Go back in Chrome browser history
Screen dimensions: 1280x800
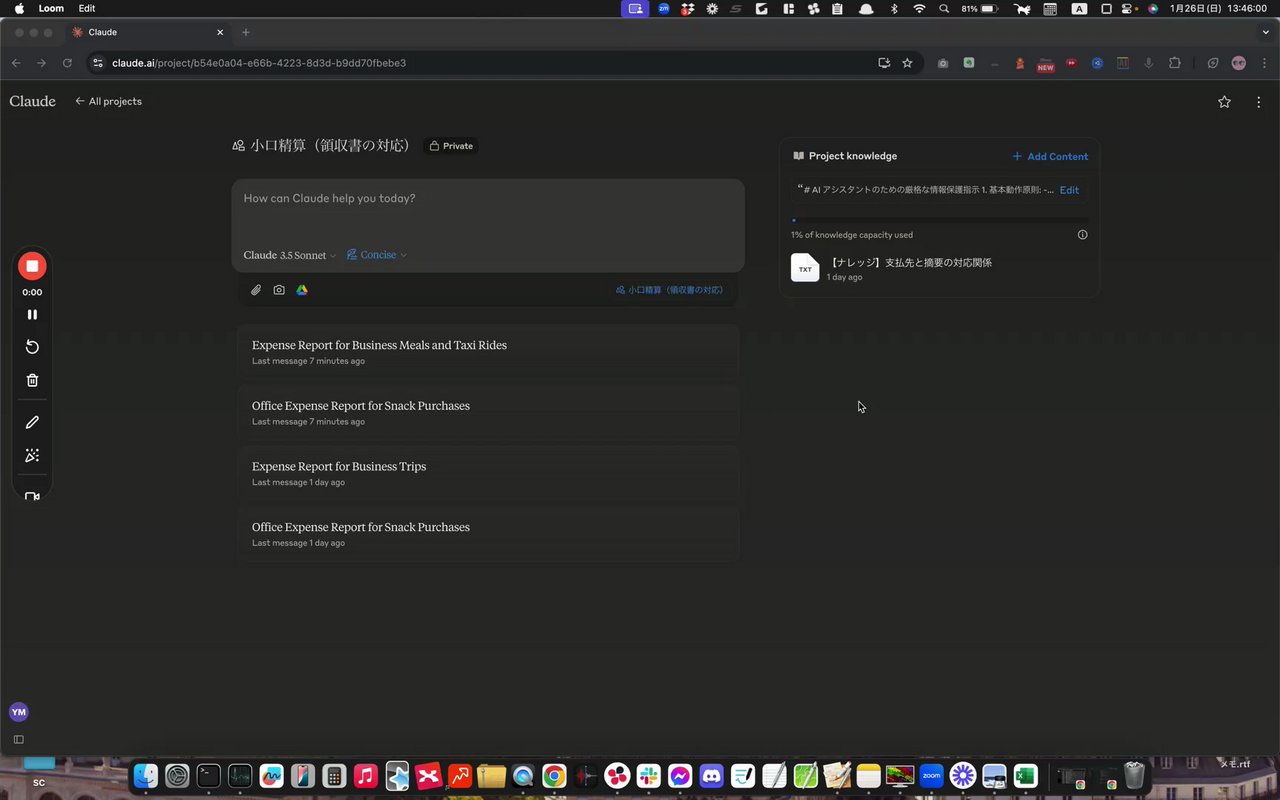(x=16, y=63)
